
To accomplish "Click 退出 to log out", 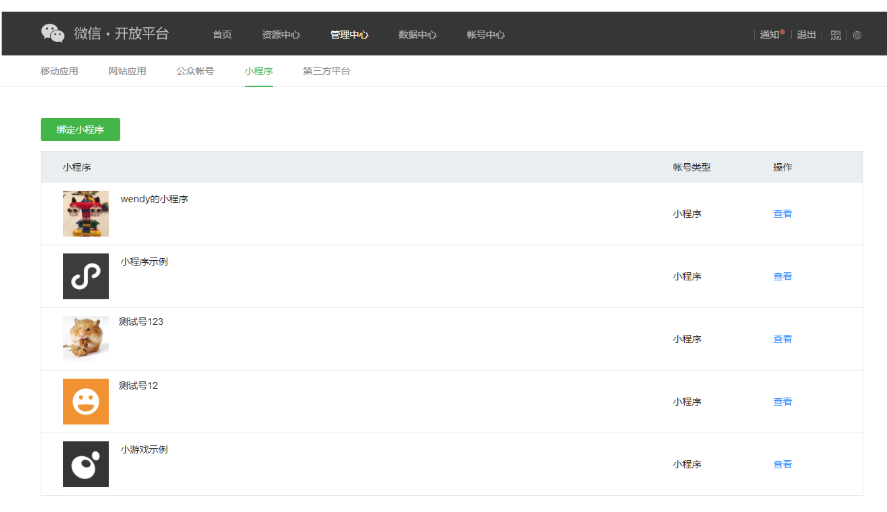I will pyautogui.click(x=806, y=35).
